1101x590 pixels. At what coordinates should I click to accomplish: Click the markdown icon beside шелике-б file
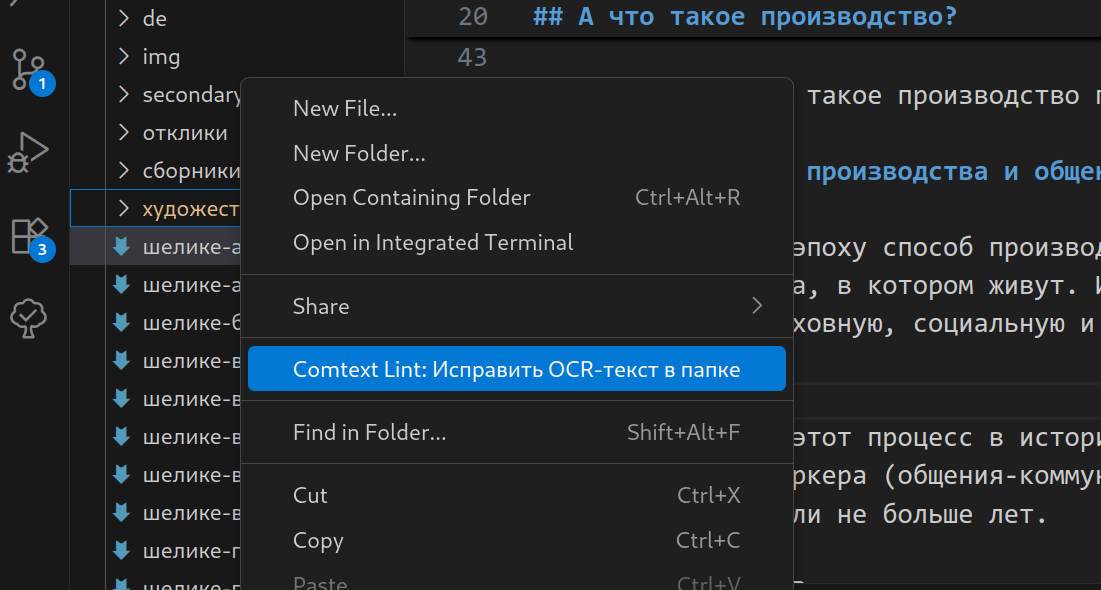(123, 323)
